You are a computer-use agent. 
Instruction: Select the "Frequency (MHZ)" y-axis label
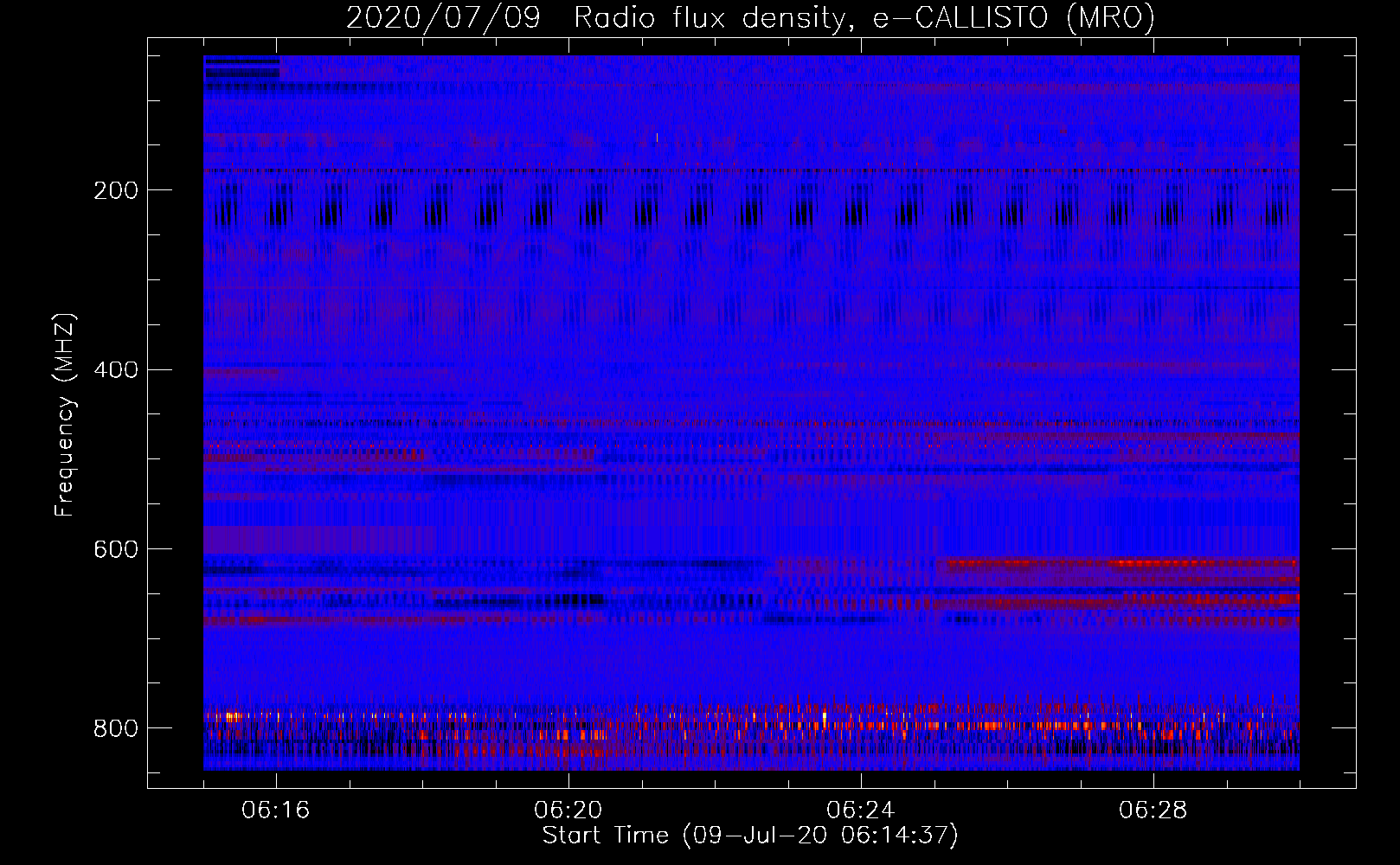tap(64, 414)
